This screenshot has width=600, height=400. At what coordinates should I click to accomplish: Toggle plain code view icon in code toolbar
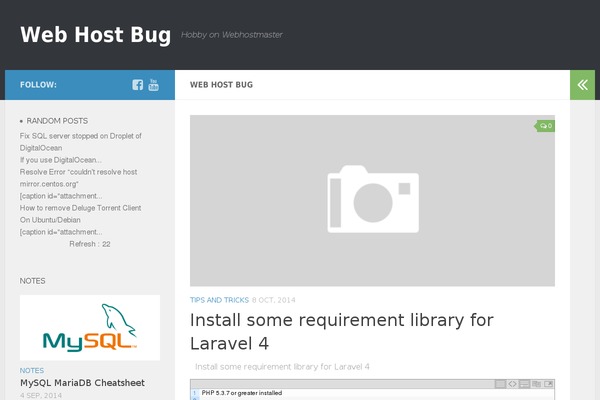pyautogui.click(x=512, y=384)
